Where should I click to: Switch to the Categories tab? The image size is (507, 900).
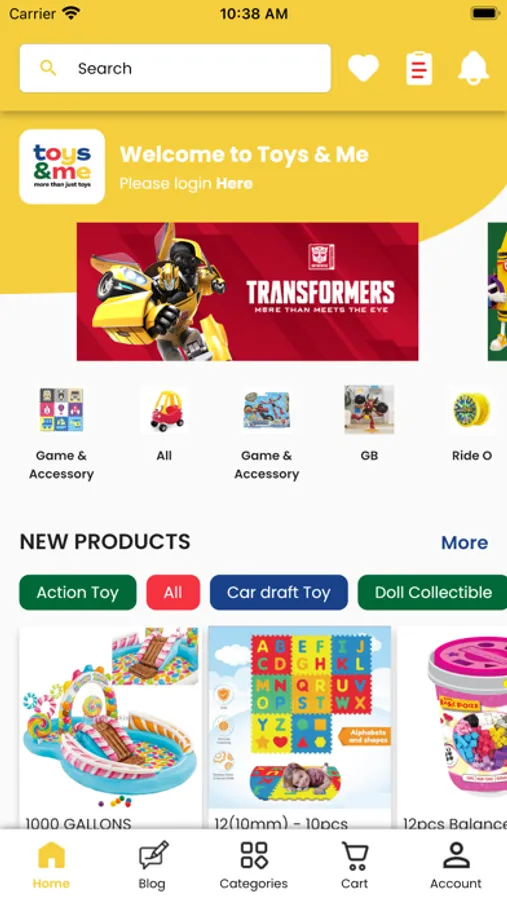(x=254, y=866)
